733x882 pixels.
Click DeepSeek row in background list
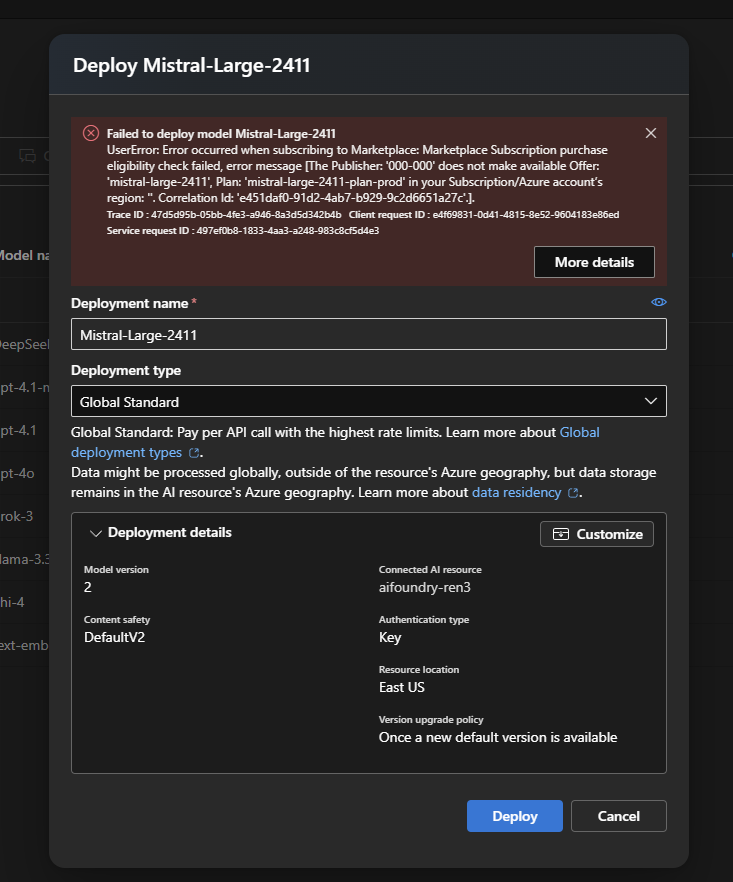(x=25, y=344)
